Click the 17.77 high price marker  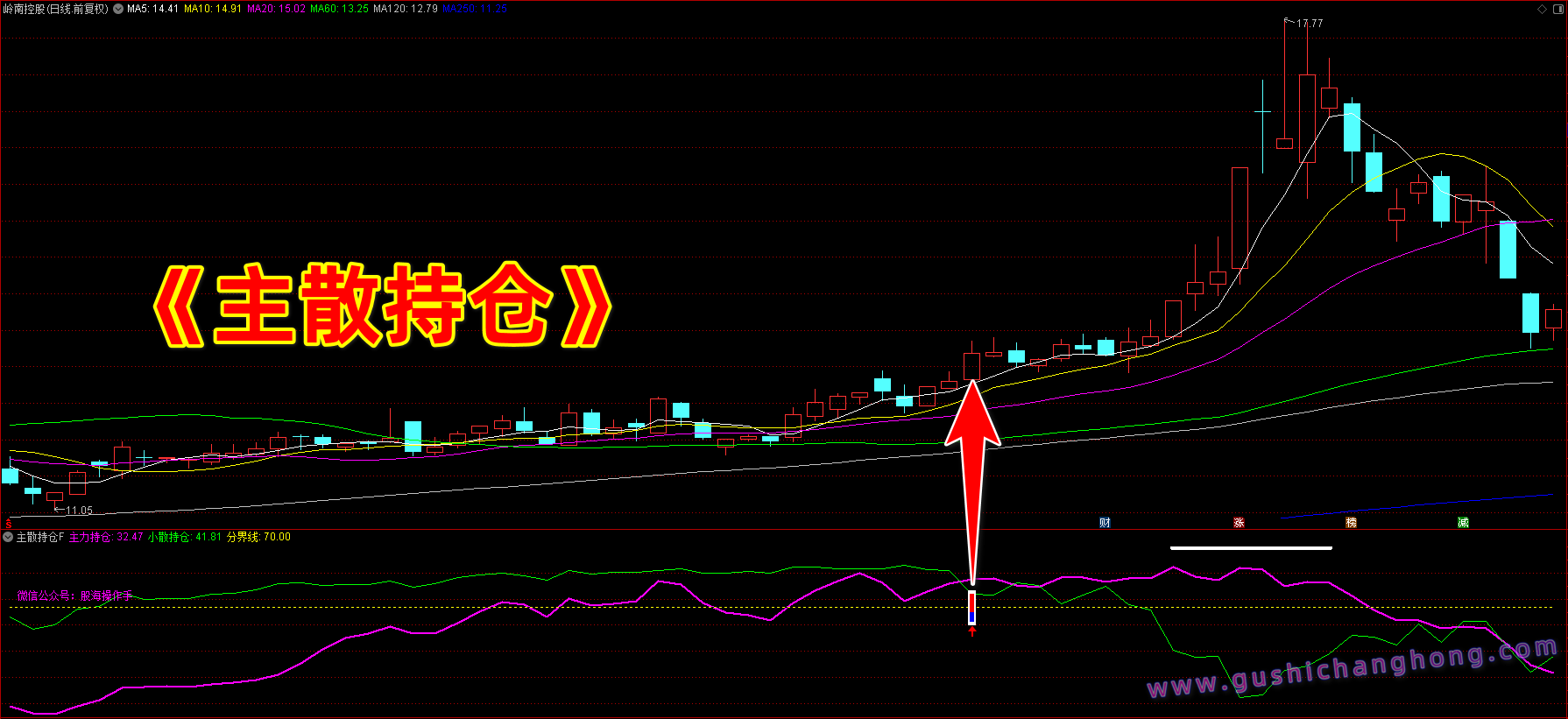pos(1310,24)
